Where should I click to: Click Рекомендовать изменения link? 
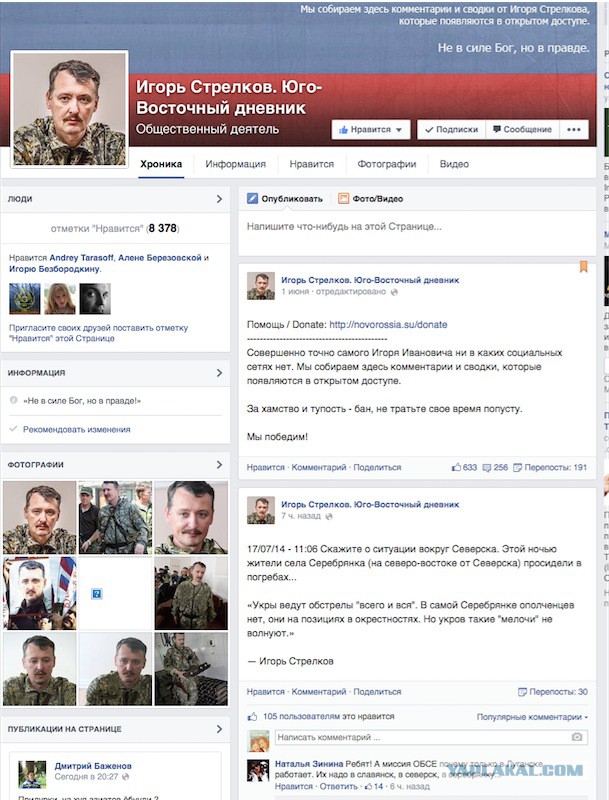pyautogui.click(x=77, y=430)
